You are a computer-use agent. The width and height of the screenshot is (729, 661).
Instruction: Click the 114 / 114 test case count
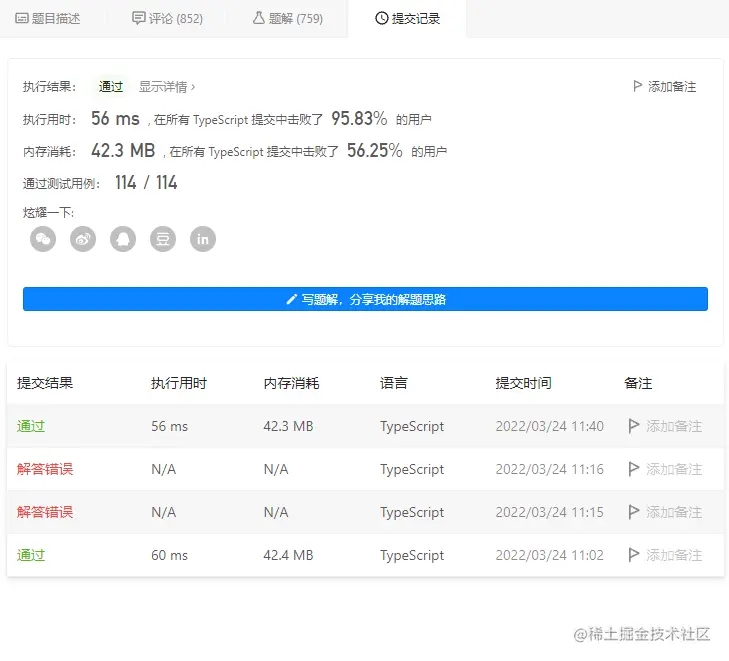146,183
